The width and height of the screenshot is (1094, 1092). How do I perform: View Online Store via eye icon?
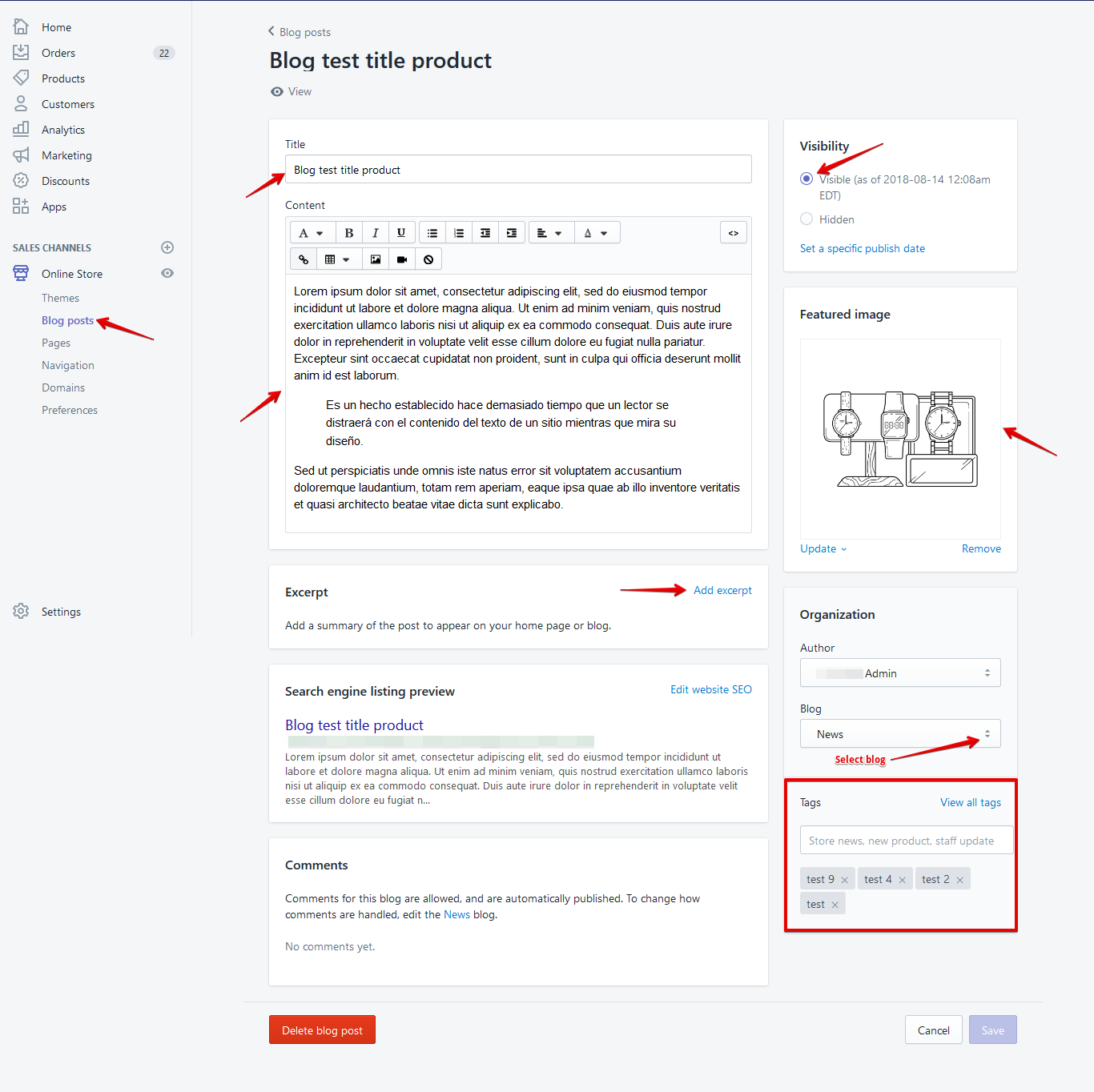pos(167,273)
